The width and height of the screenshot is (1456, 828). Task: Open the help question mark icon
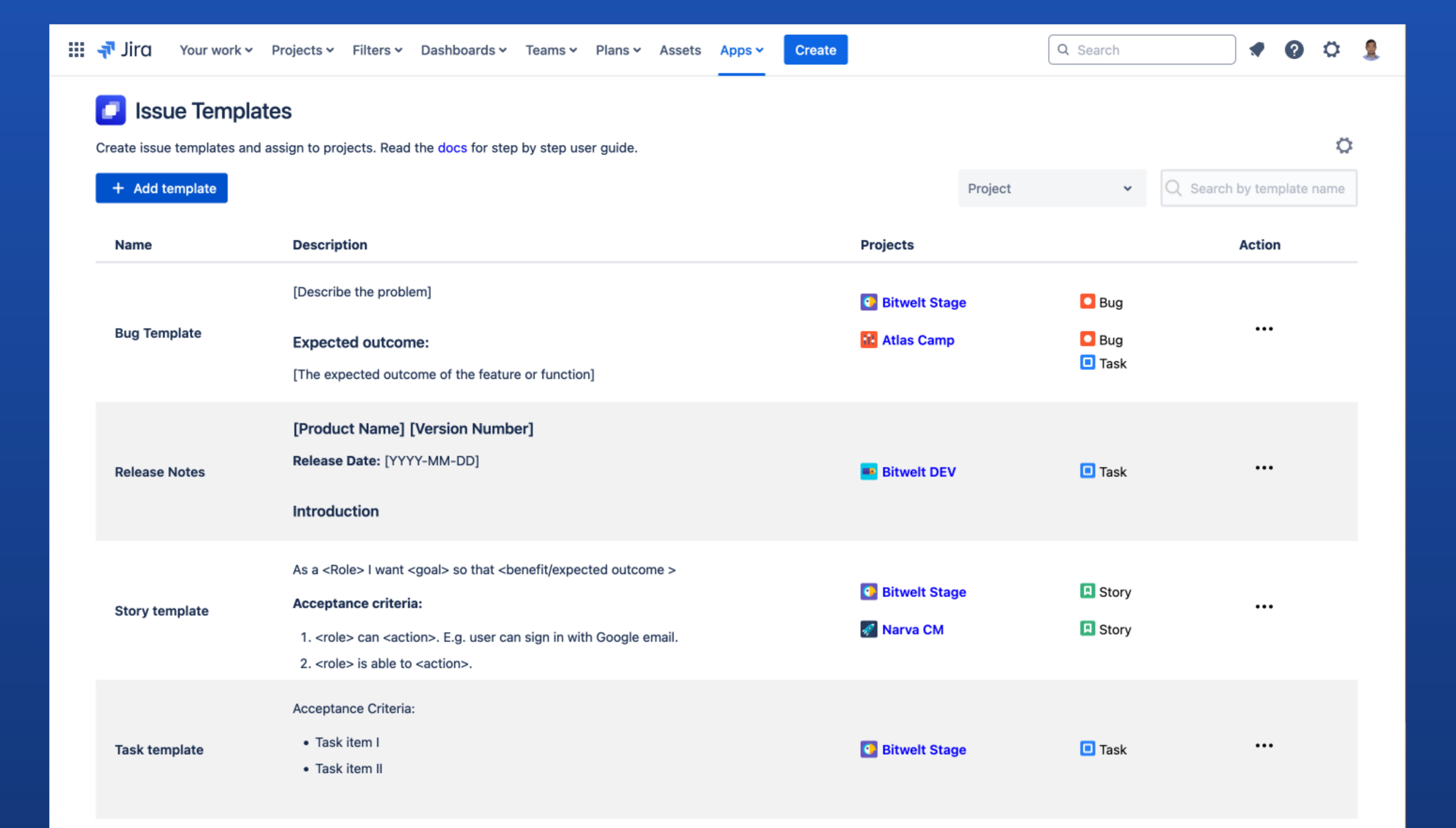pyautogui.click(x=1294, y=50)
